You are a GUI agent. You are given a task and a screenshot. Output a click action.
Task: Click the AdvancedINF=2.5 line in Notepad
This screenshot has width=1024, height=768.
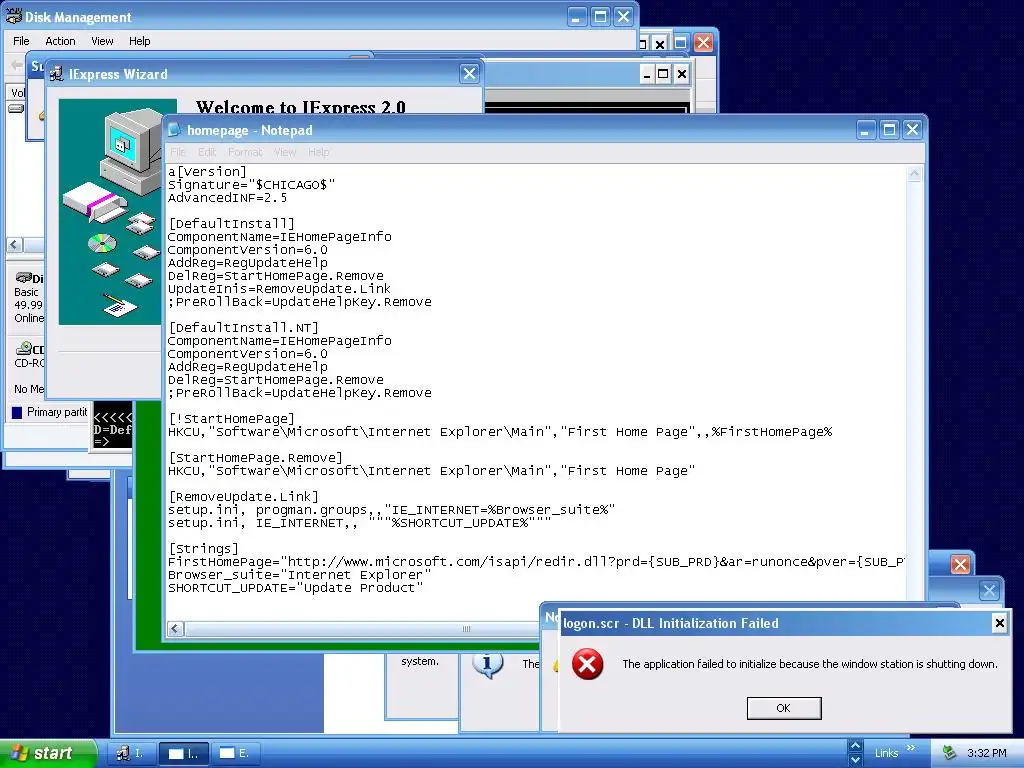[227, 198]
